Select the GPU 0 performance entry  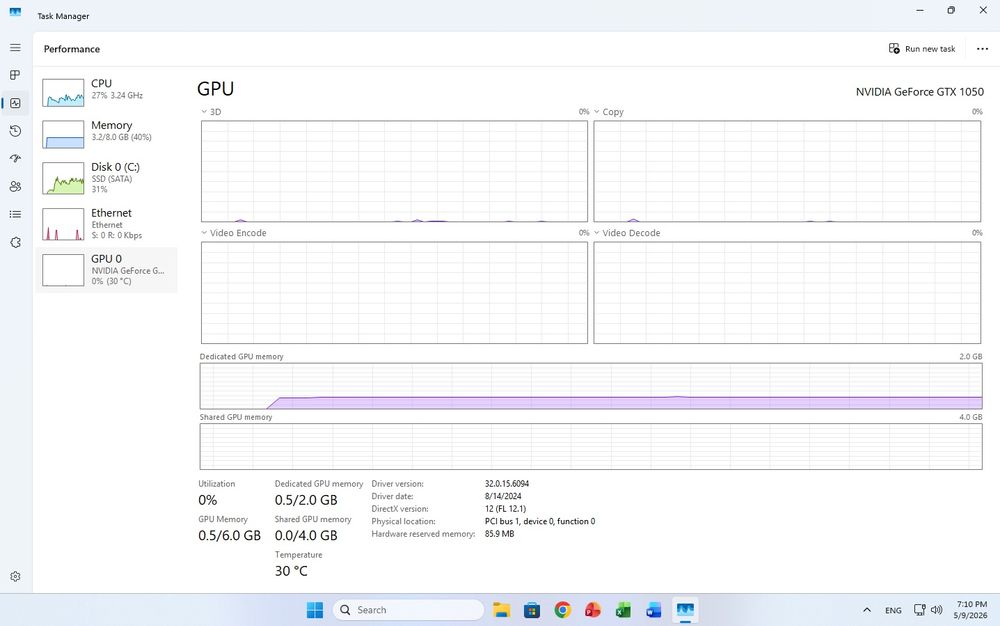point(107,270)
